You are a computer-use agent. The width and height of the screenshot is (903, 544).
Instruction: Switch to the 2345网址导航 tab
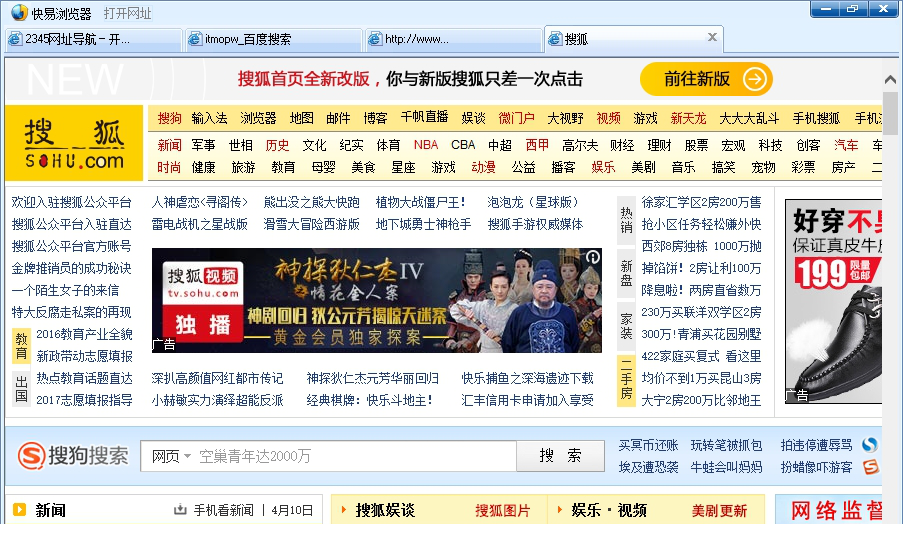[x=93, y=39]
